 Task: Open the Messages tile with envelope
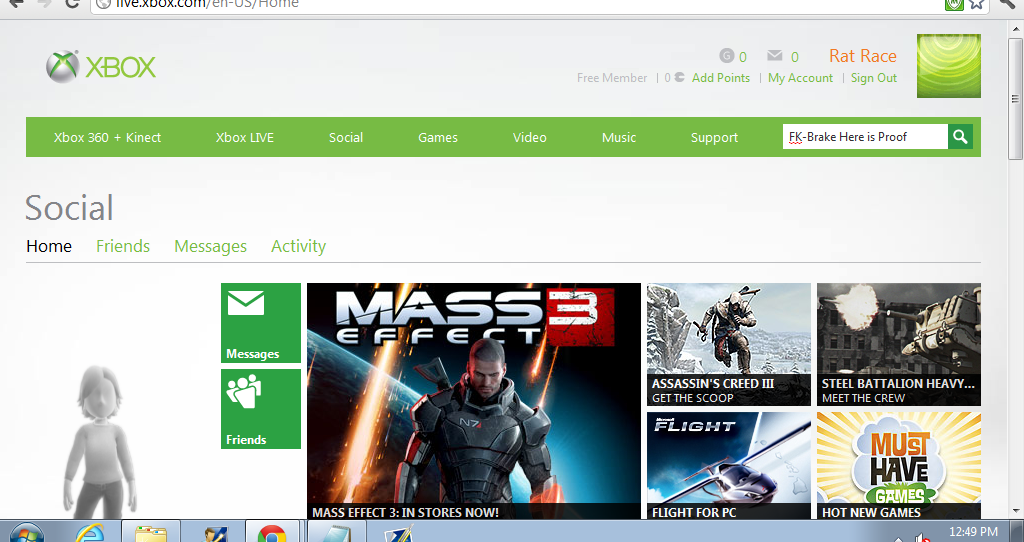261,323
